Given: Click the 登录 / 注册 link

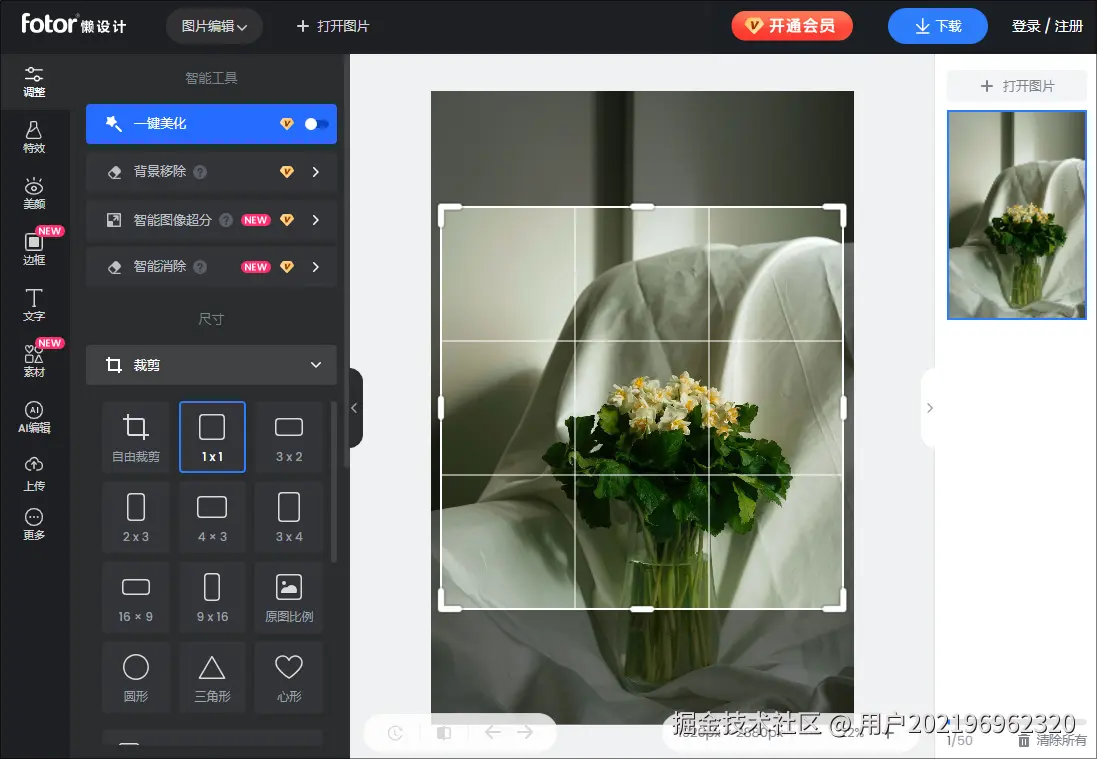Looking at the screenshot, I should (x=1047, y=27).
